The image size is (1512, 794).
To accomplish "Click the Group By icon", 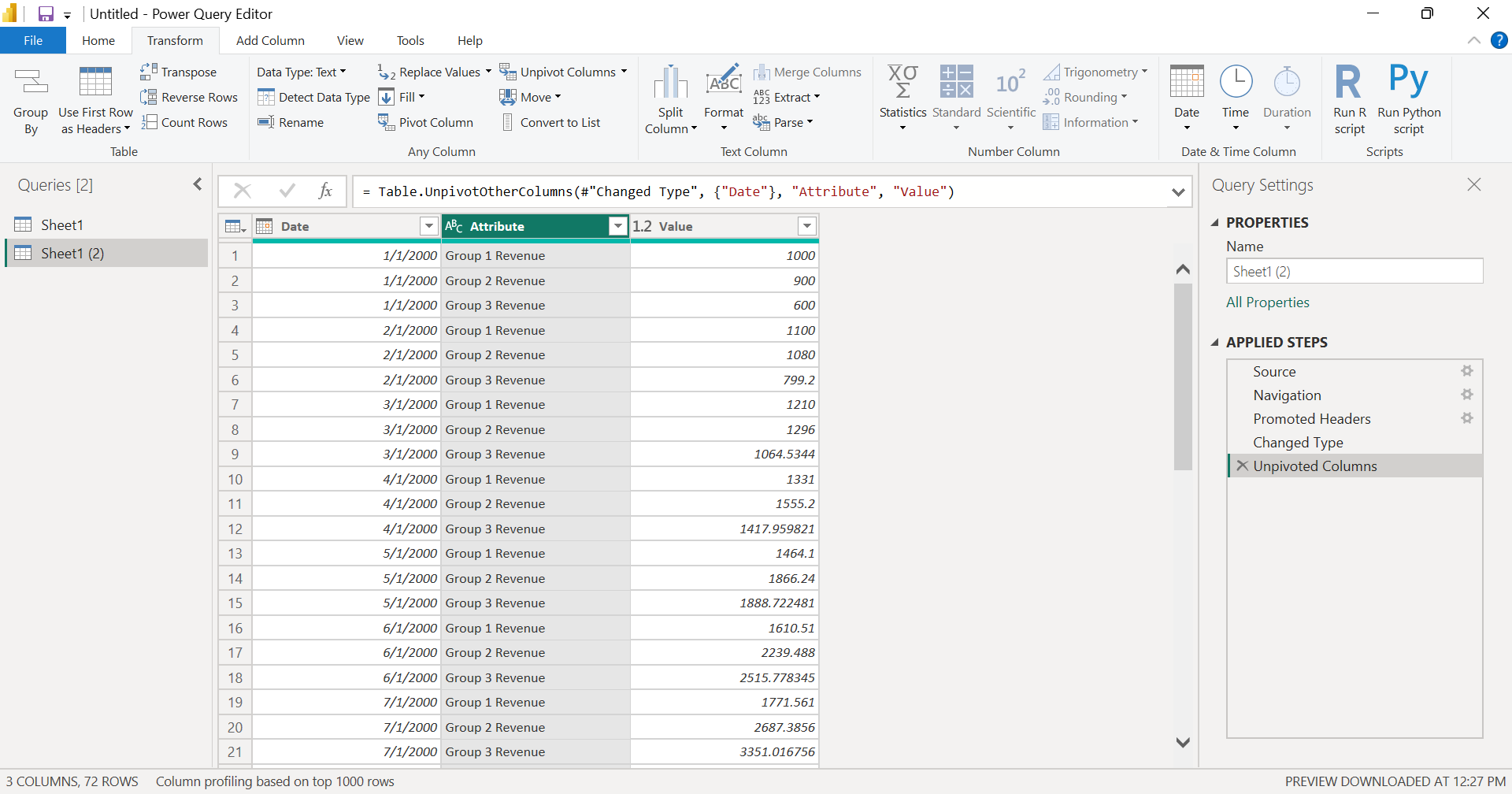I will pyautogui.click(x=31, y=98).
